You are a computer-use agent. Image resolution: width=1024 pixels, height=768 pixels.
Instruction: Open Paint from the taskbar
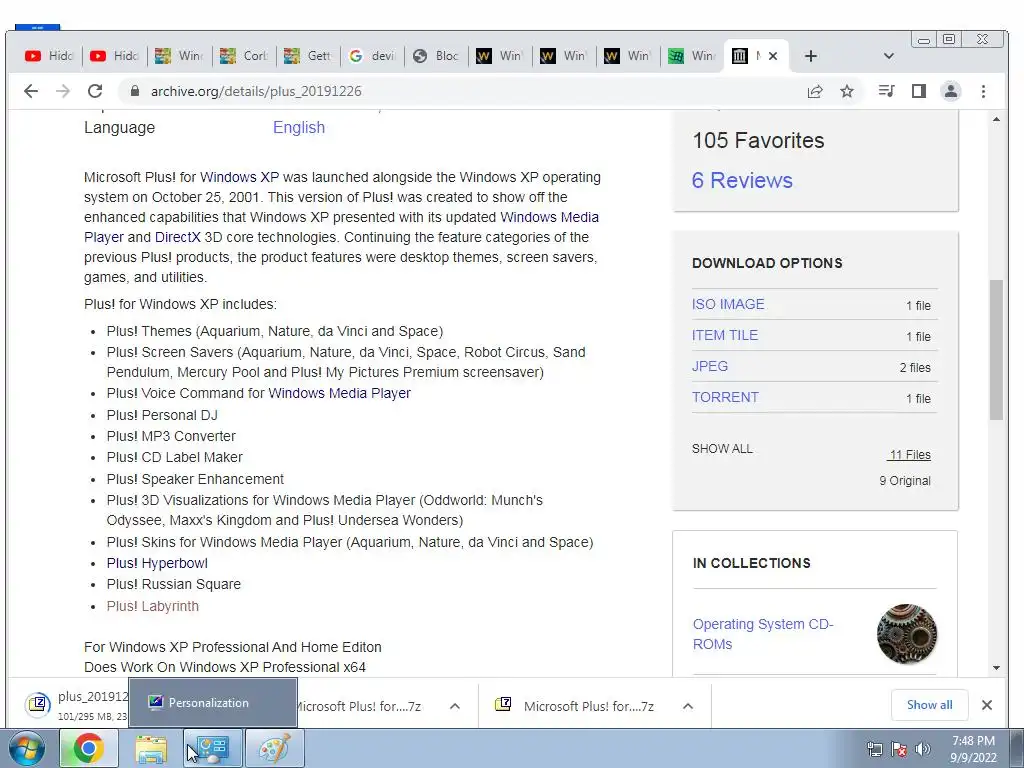pos(274,748)
